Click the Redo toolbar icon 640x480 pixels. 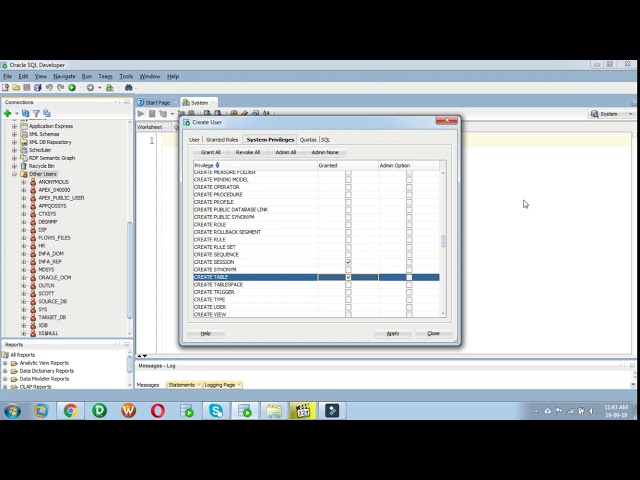coord(60,87)
